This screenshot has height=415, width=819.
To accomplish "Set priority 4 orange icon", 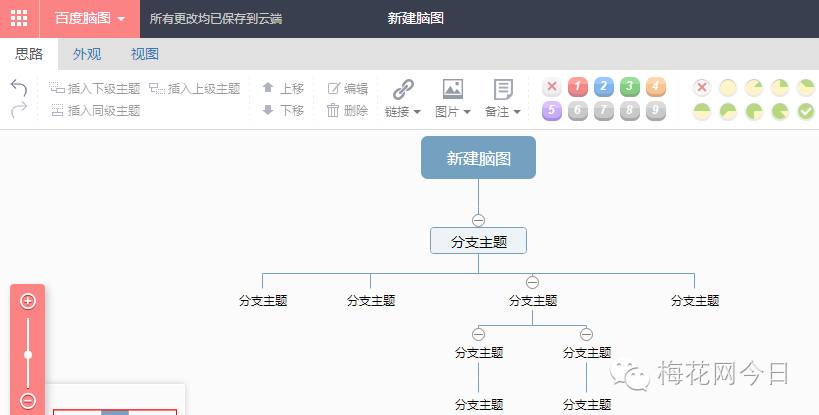I will point(656,87).
